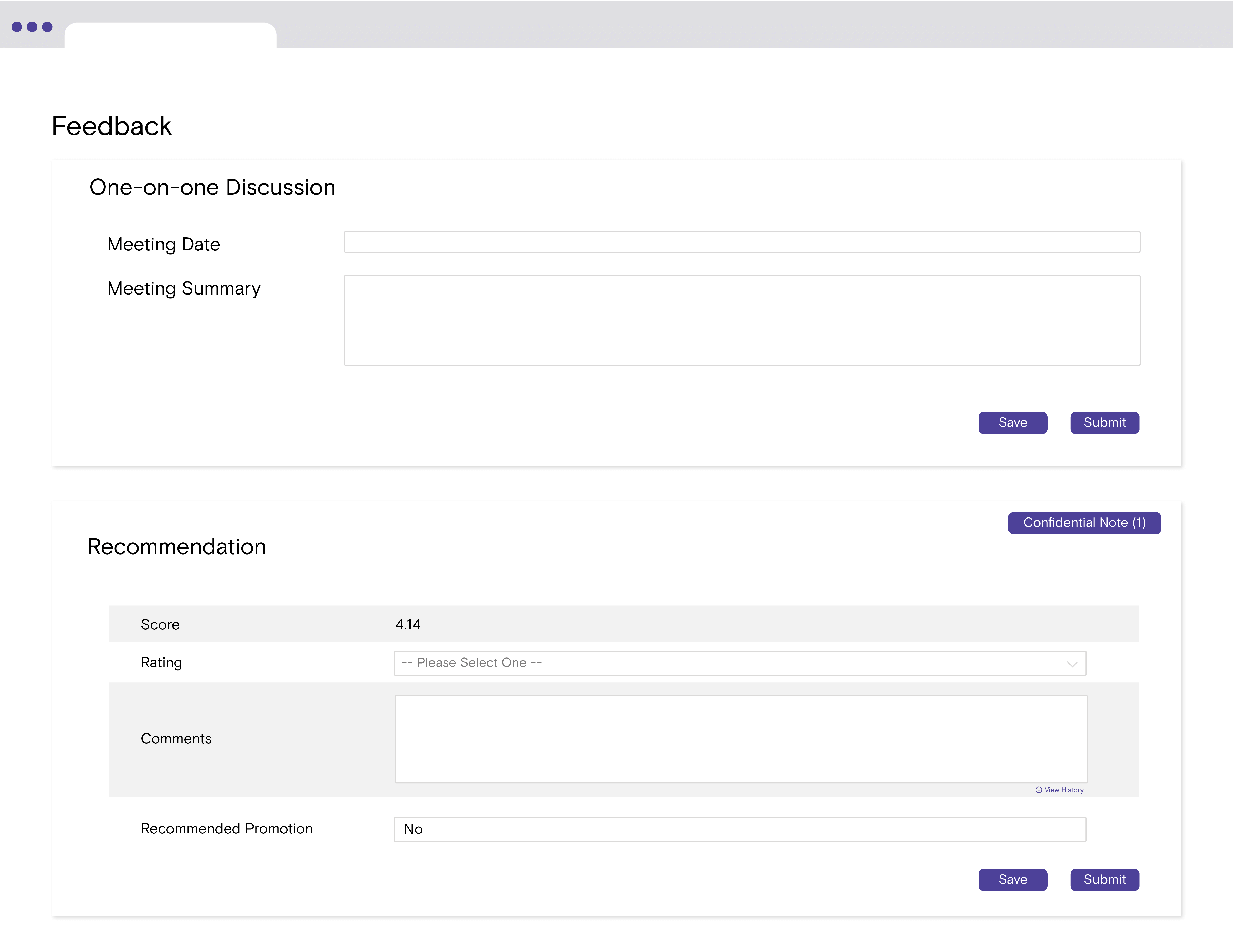Viewport: 1233px width, 952px height.
Task: Click the Recommendation section heading
Action: tap(177, 547)
